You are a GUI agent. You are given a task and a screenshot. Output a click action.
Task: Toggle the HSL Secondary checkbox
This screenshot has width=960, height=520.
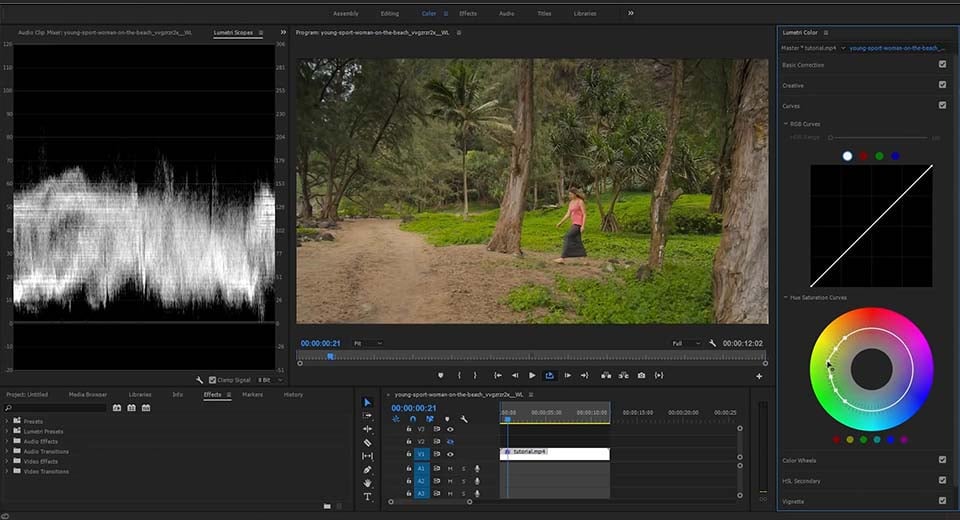(x=942, y=480)
